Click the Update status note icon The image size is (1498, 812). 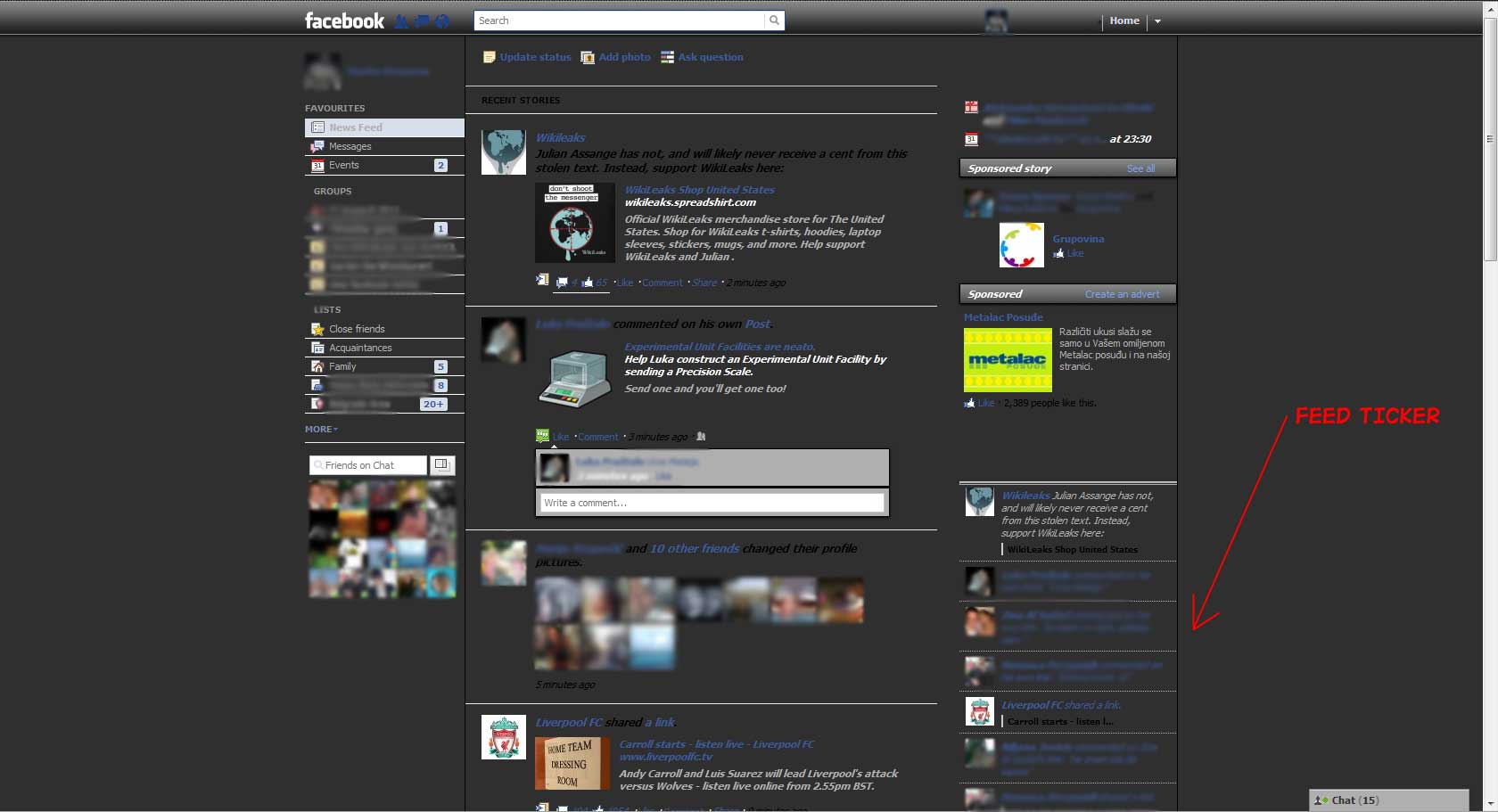(x=489, y=57)
